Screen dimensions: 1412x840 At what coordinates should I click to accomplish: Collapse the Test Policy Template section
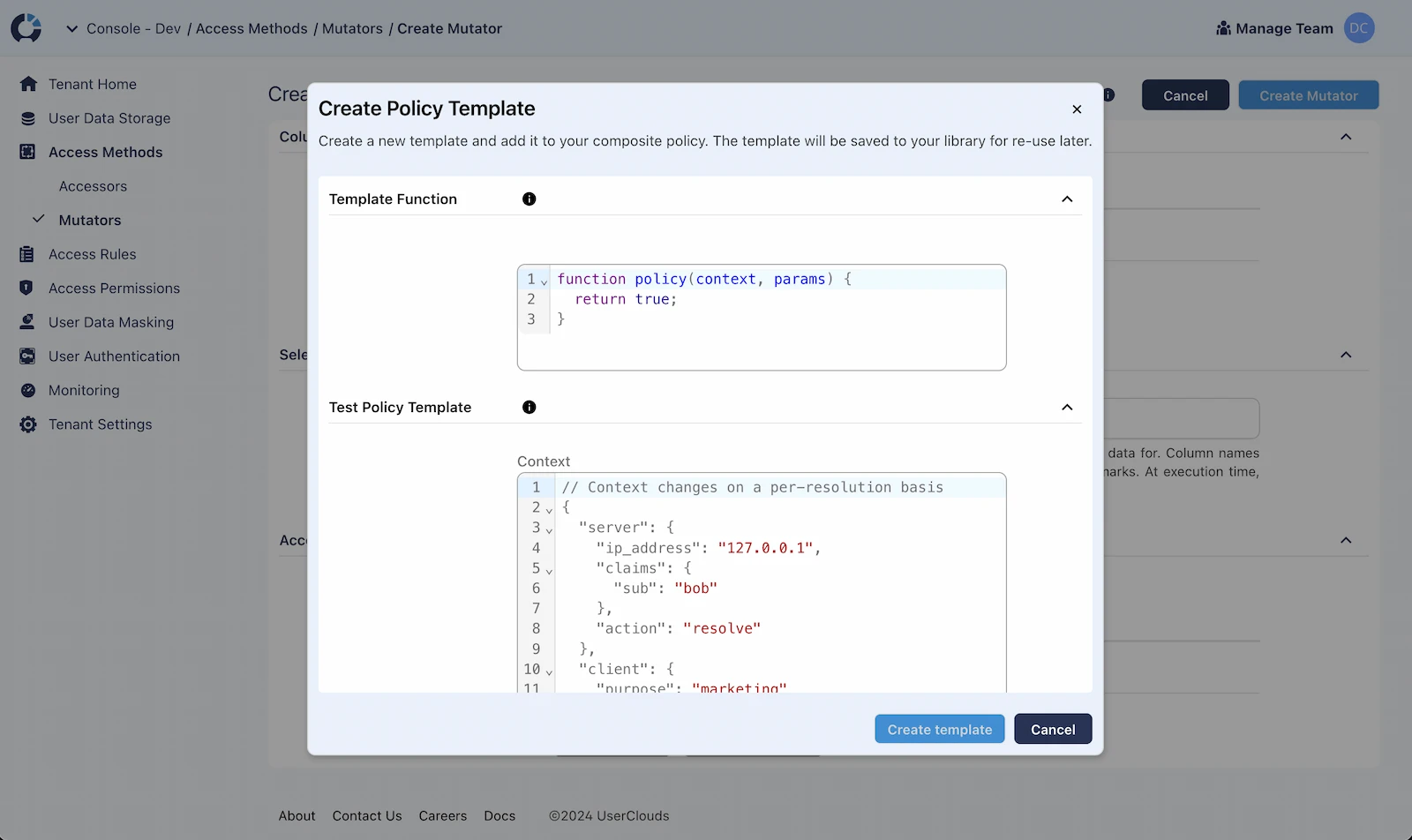click(x=1067, y=408)
